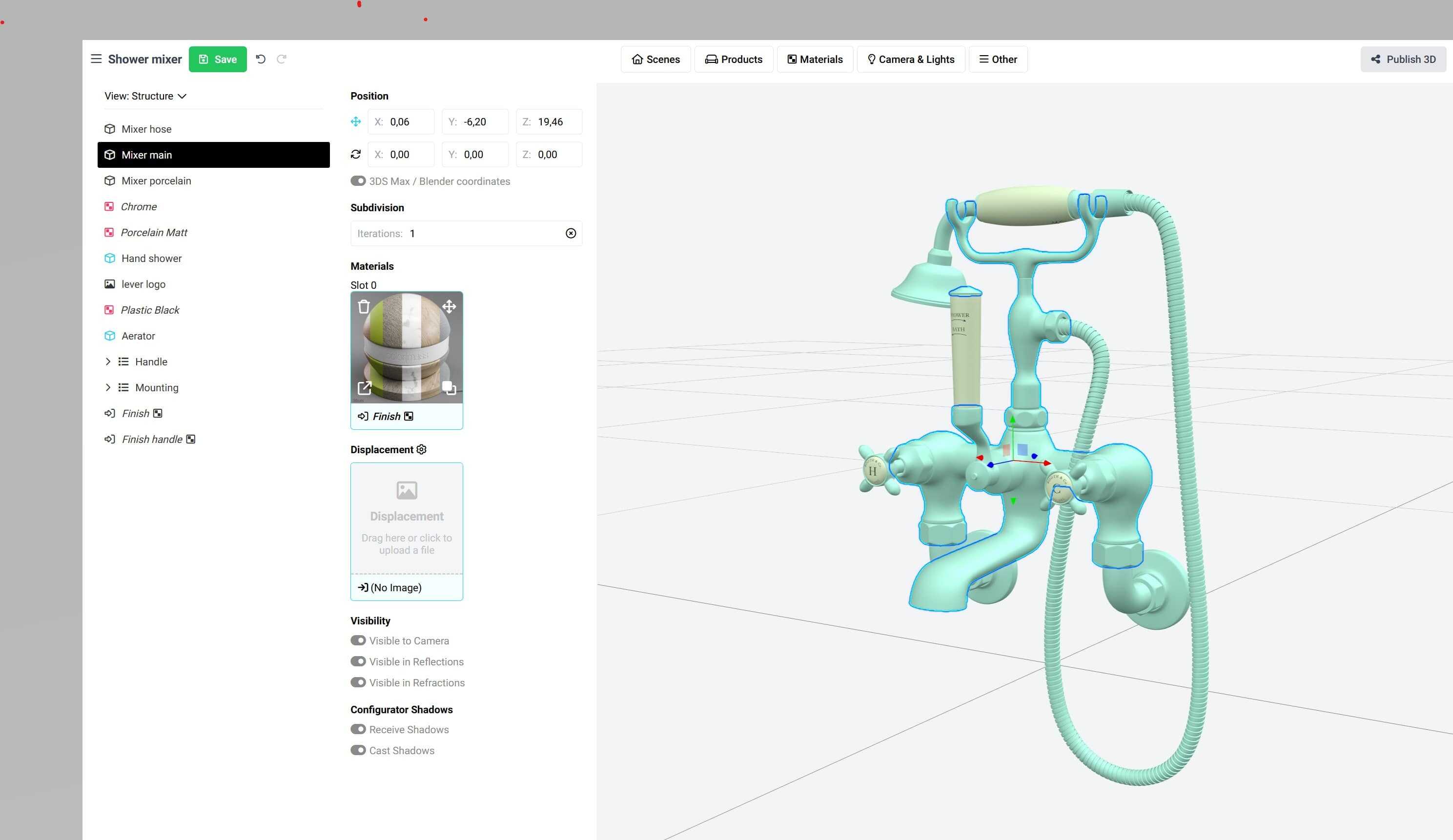Image resolution: width=1453 pixels, height=840 pixels.
Task: Expand the Mounting group
Action: tap(108, 387)
